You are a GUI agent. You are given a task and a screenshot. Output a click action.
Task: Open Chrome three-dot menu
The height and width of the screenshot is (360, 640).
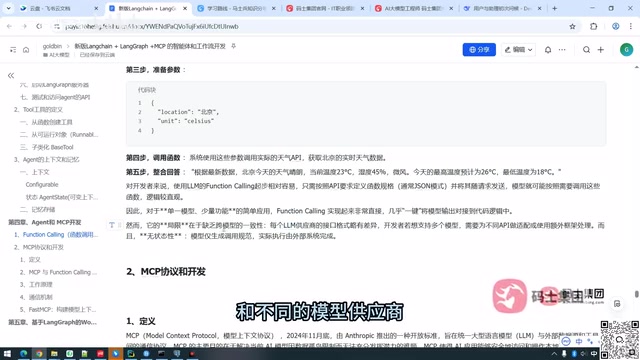point(631,27)
